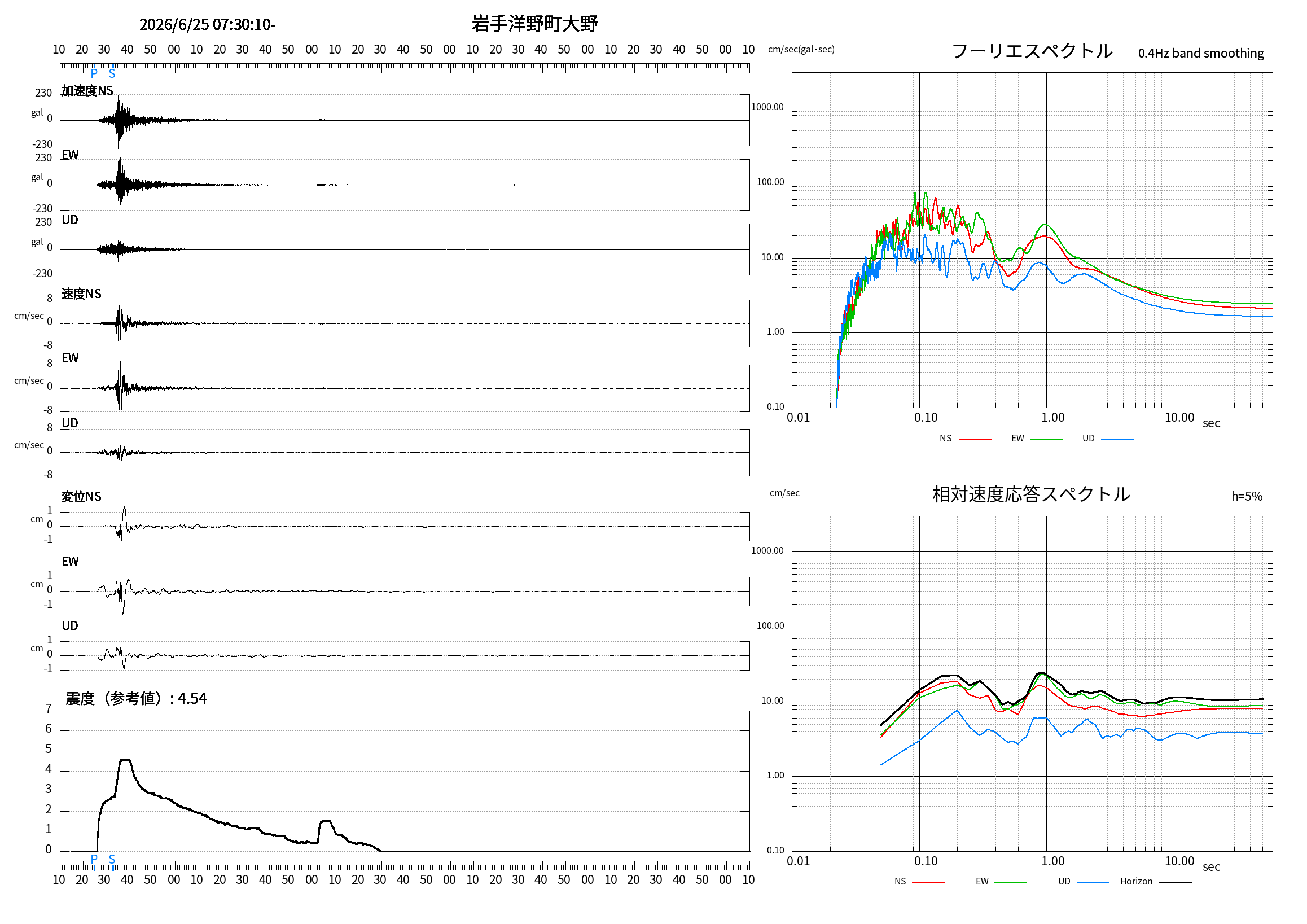This screenshot has width=1307, height=924.
Task: Select red NS legend line in response spectrum
Action: 928,882
